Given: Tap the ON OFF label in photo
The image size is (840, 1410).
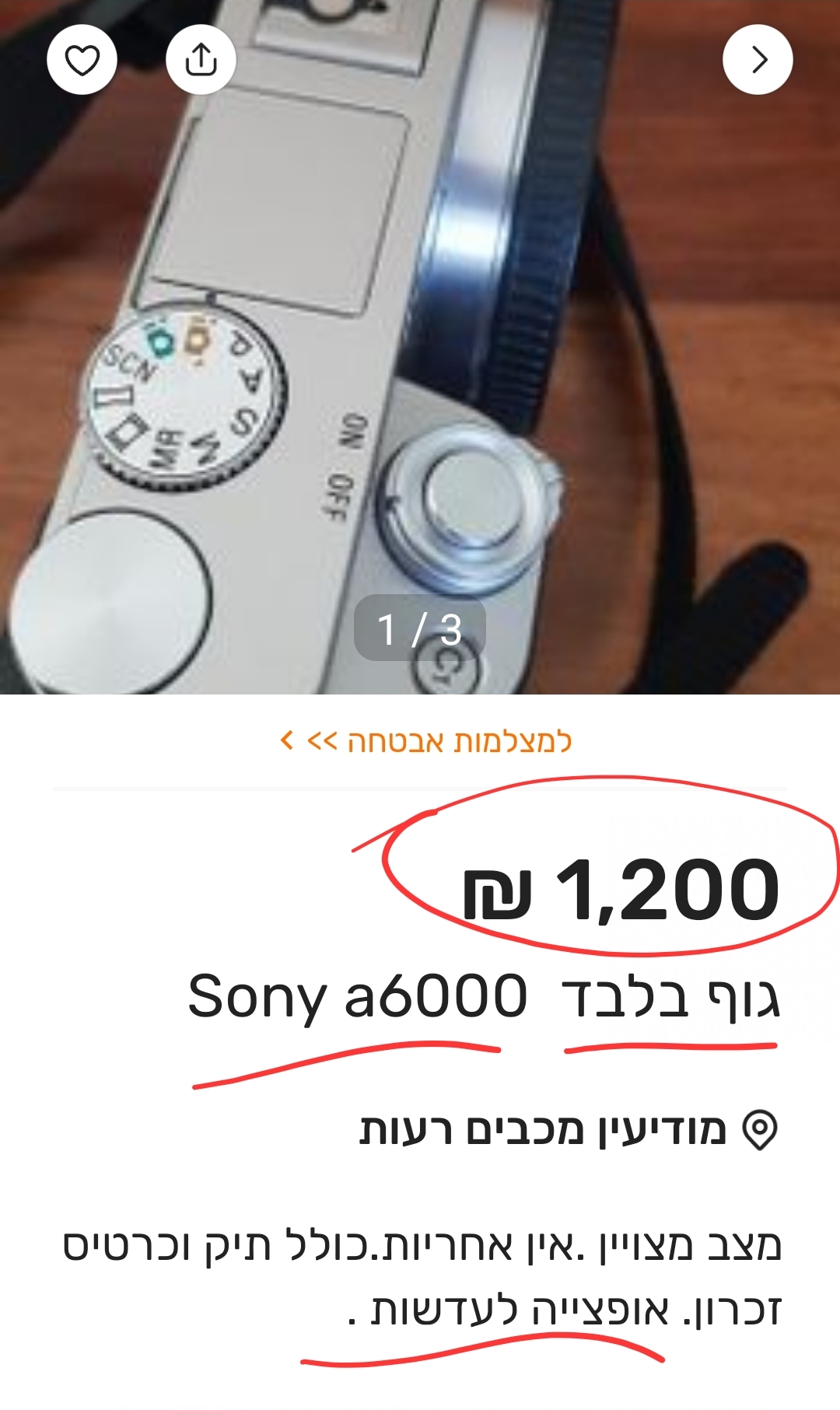Looking at the screenshot, I should [x=345, y=468].
